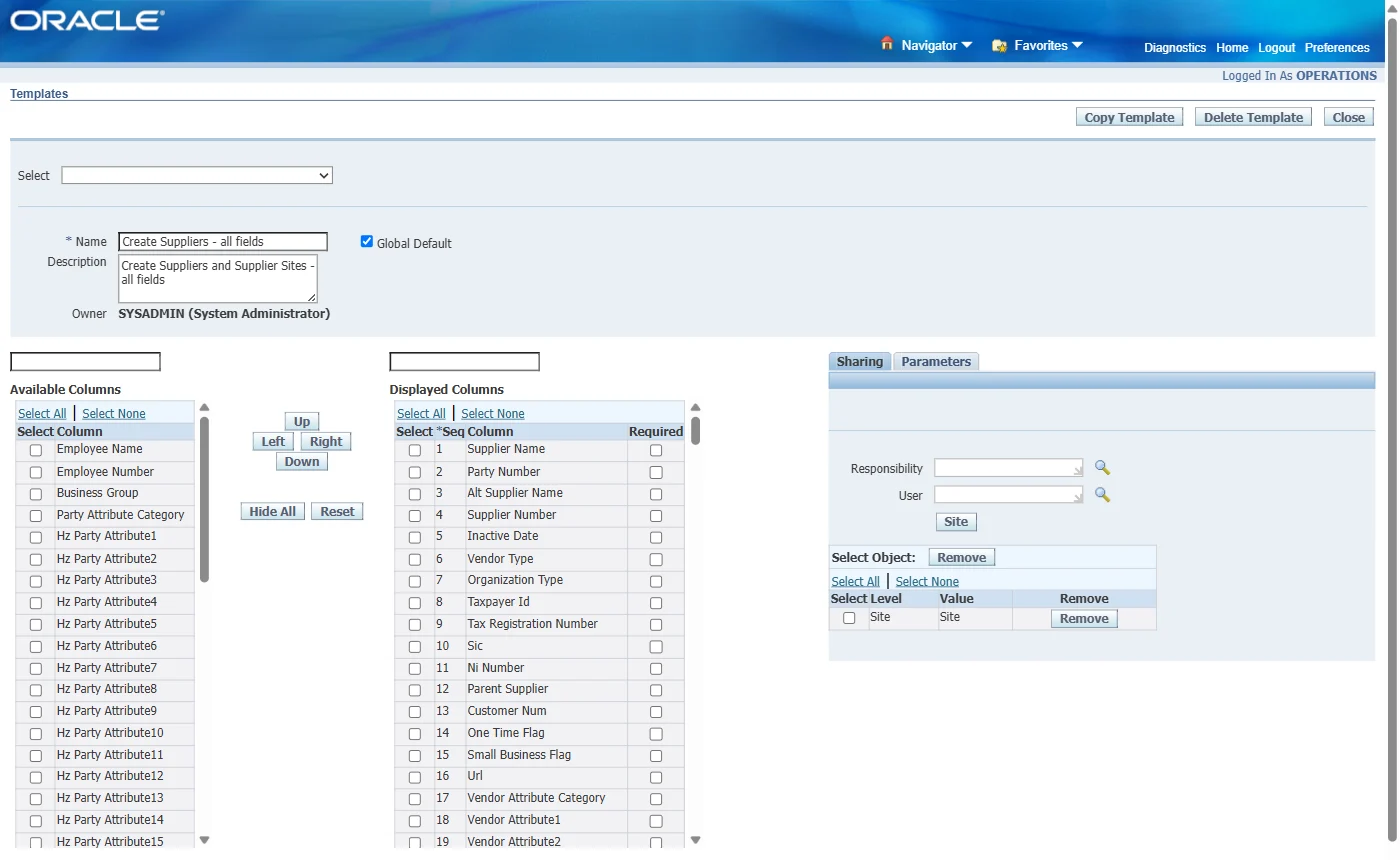The image size is (1400, 860).
Task: Focus the Available Columns filter box
Action: [85, 362]
